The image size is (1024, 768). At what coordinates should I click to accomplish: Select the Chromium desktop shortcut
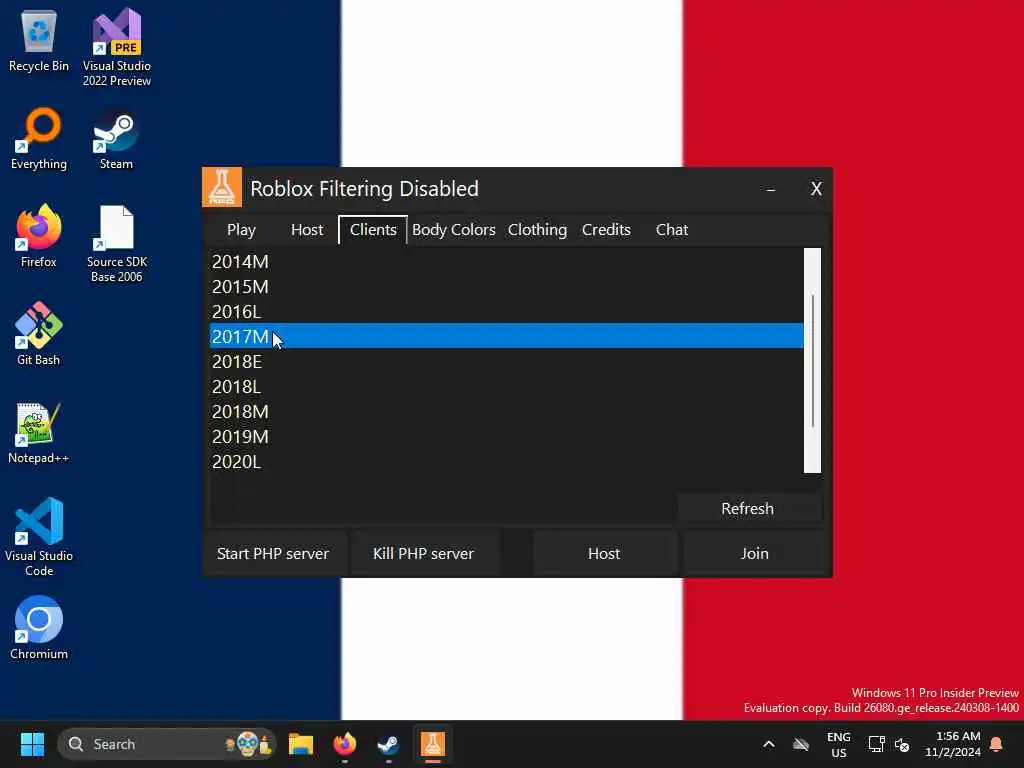tap(39, 628)
